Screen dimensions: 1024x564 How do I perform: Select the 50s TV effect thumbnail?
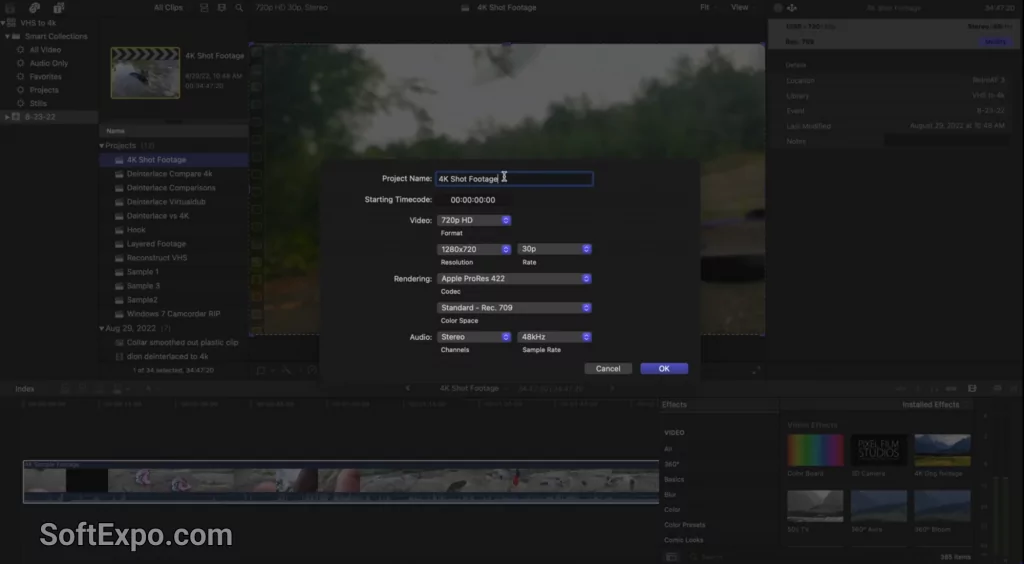click(815, 507)
